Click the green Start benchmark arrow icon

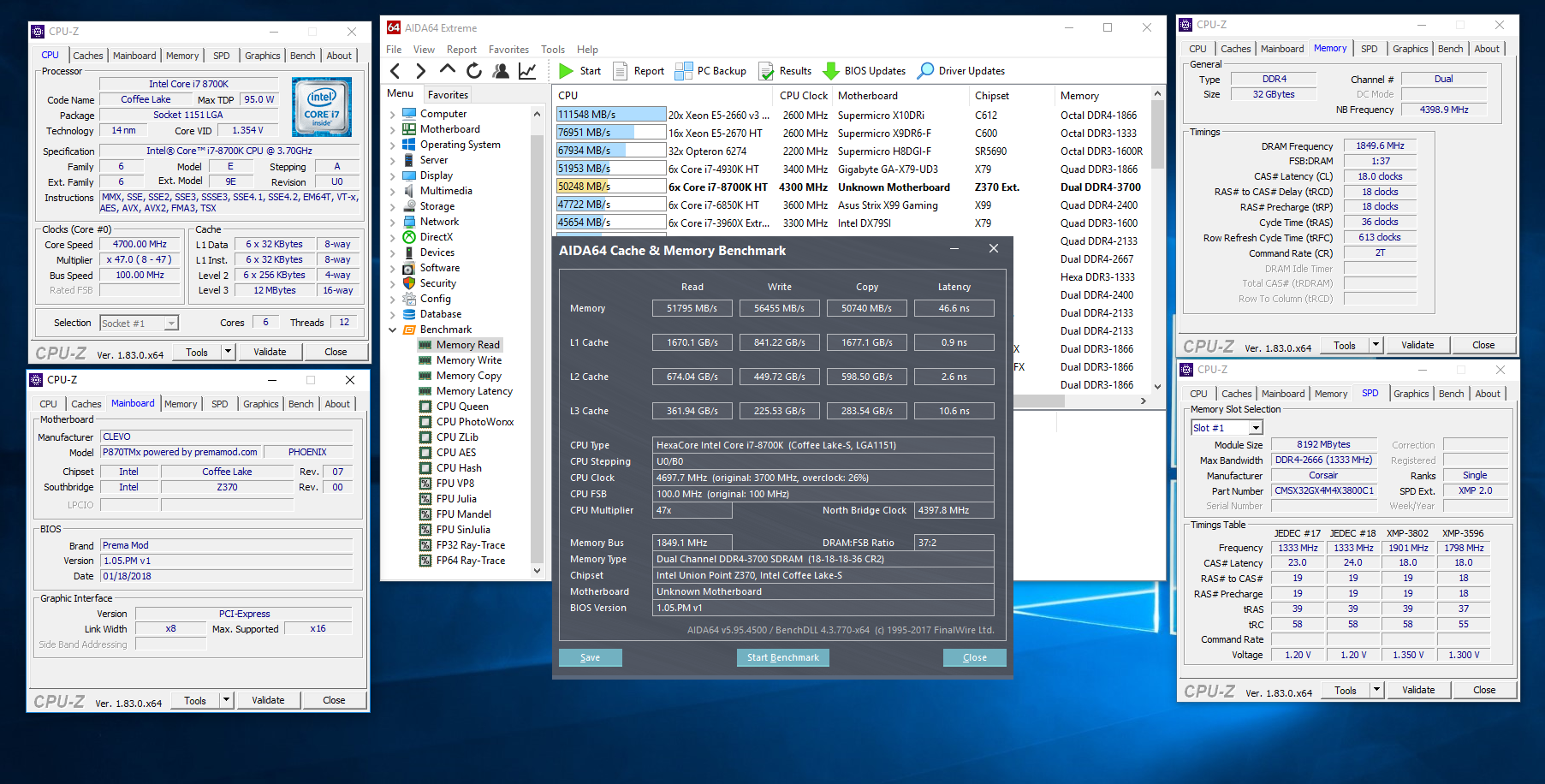(x=566, y=71)
